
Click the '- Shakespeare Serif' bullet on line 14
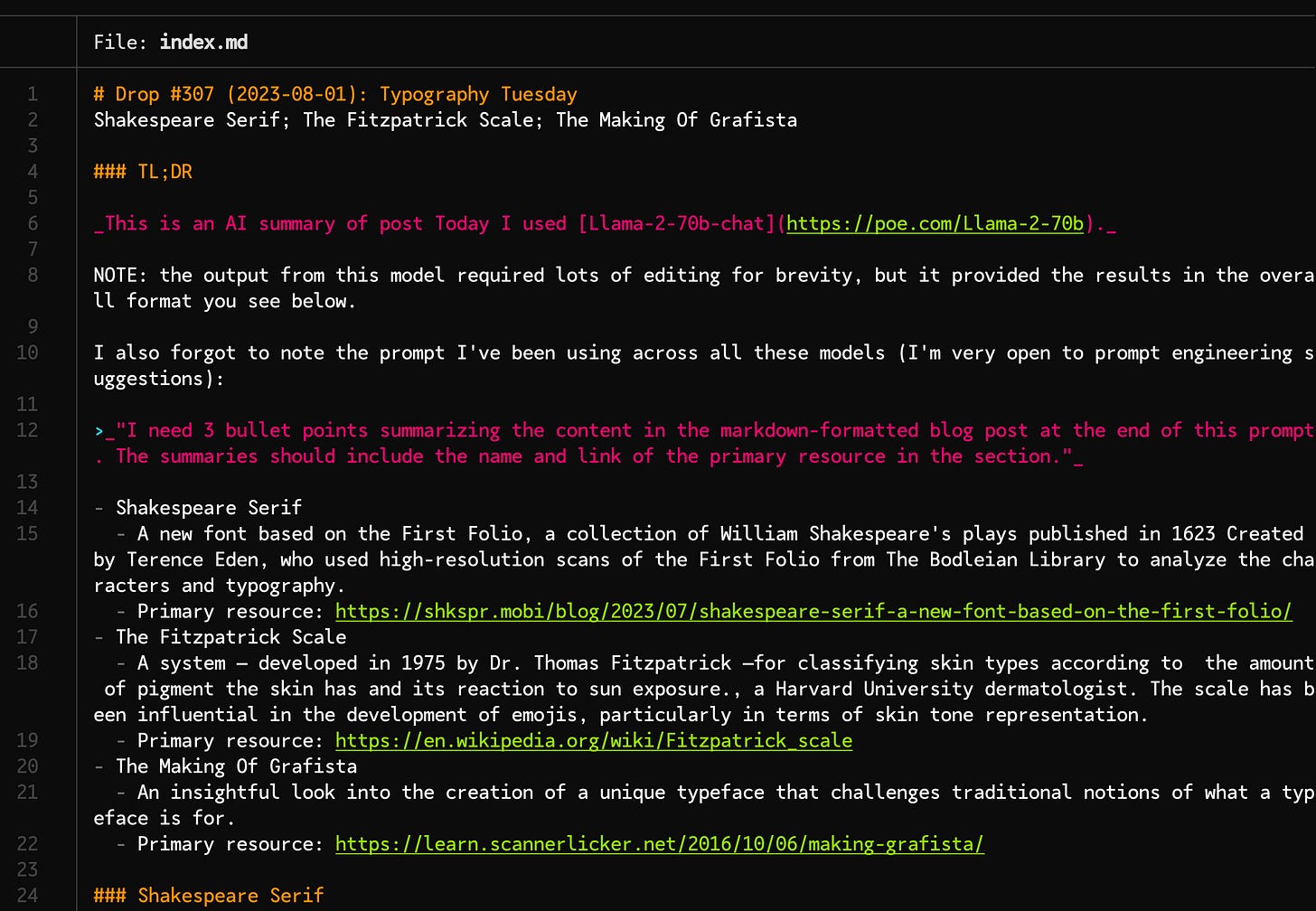pyautogui.click(x=198, y=508)
